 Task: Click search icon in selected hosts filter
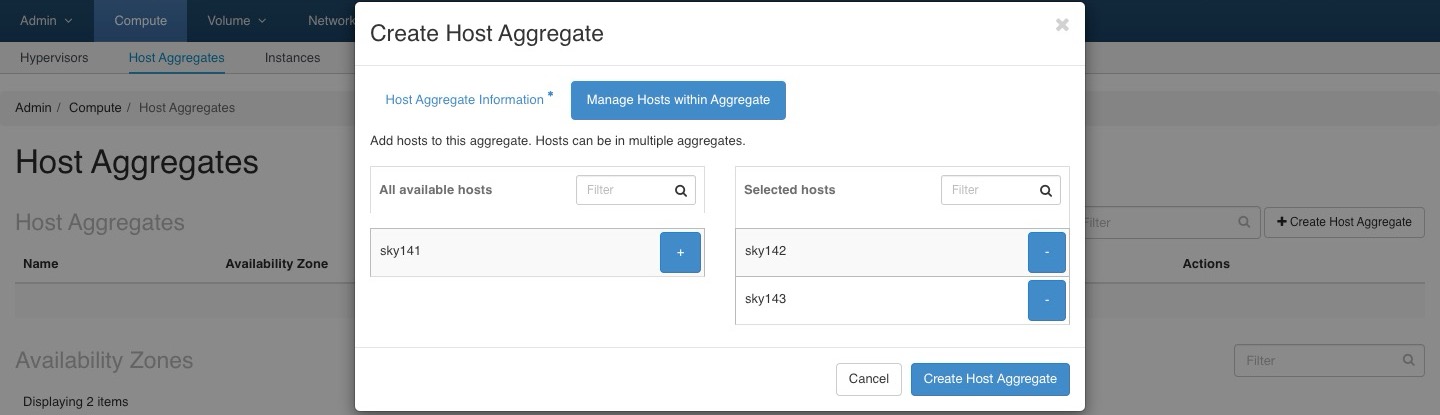(1045, 190)
